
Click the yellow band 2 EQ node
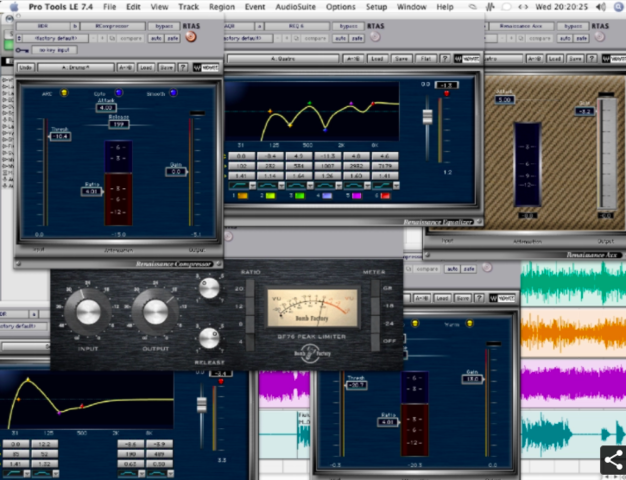290,125
